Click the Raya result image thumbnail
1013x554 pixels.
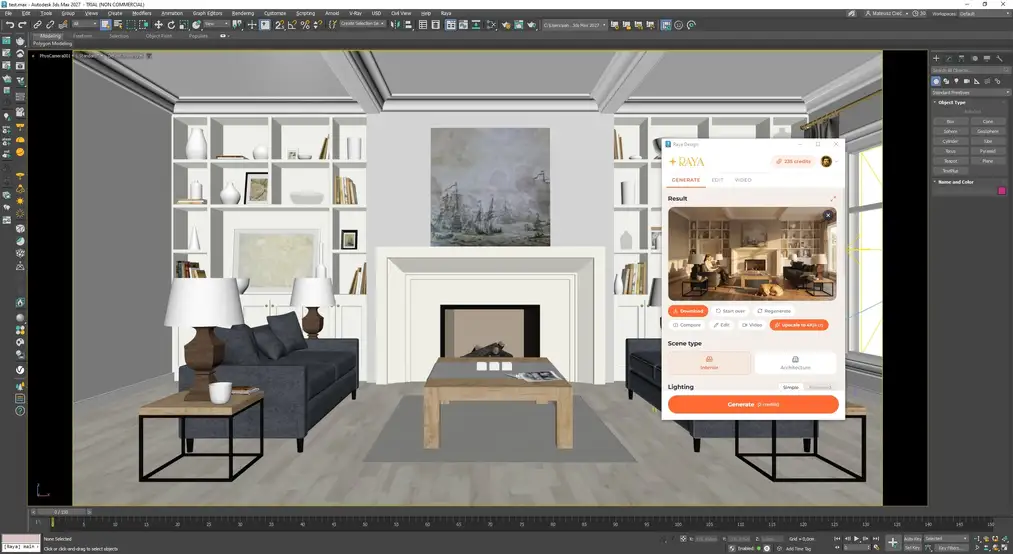(x=752, y=254)
